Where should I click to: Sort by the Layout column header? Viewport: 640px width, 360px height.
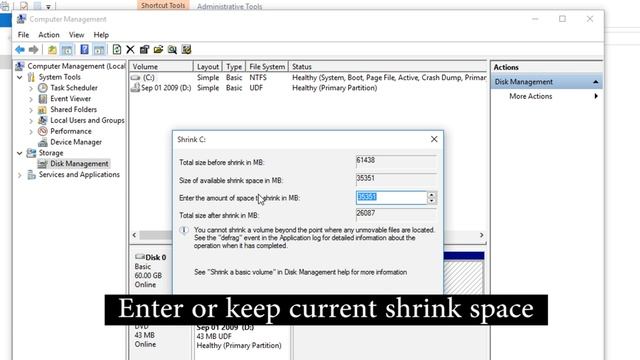click(208, 67)
